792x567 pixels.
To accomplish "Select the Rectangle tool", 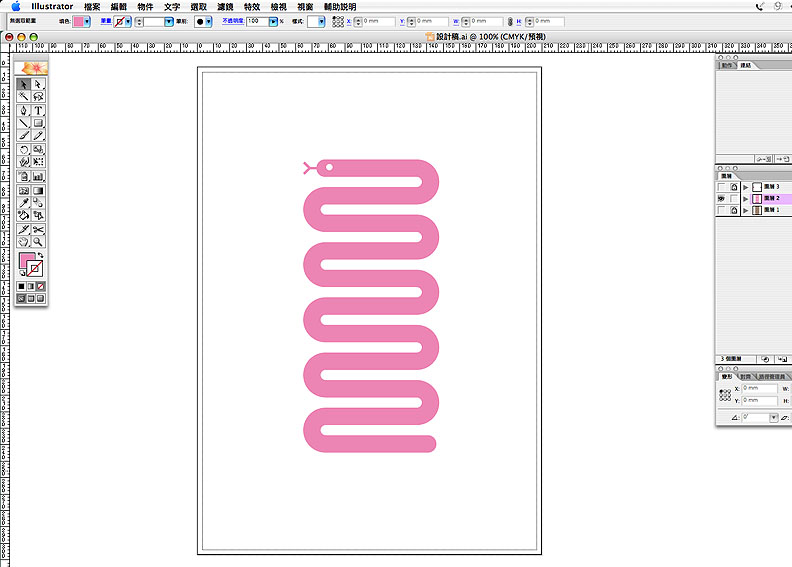I will [x=38, y=123].
